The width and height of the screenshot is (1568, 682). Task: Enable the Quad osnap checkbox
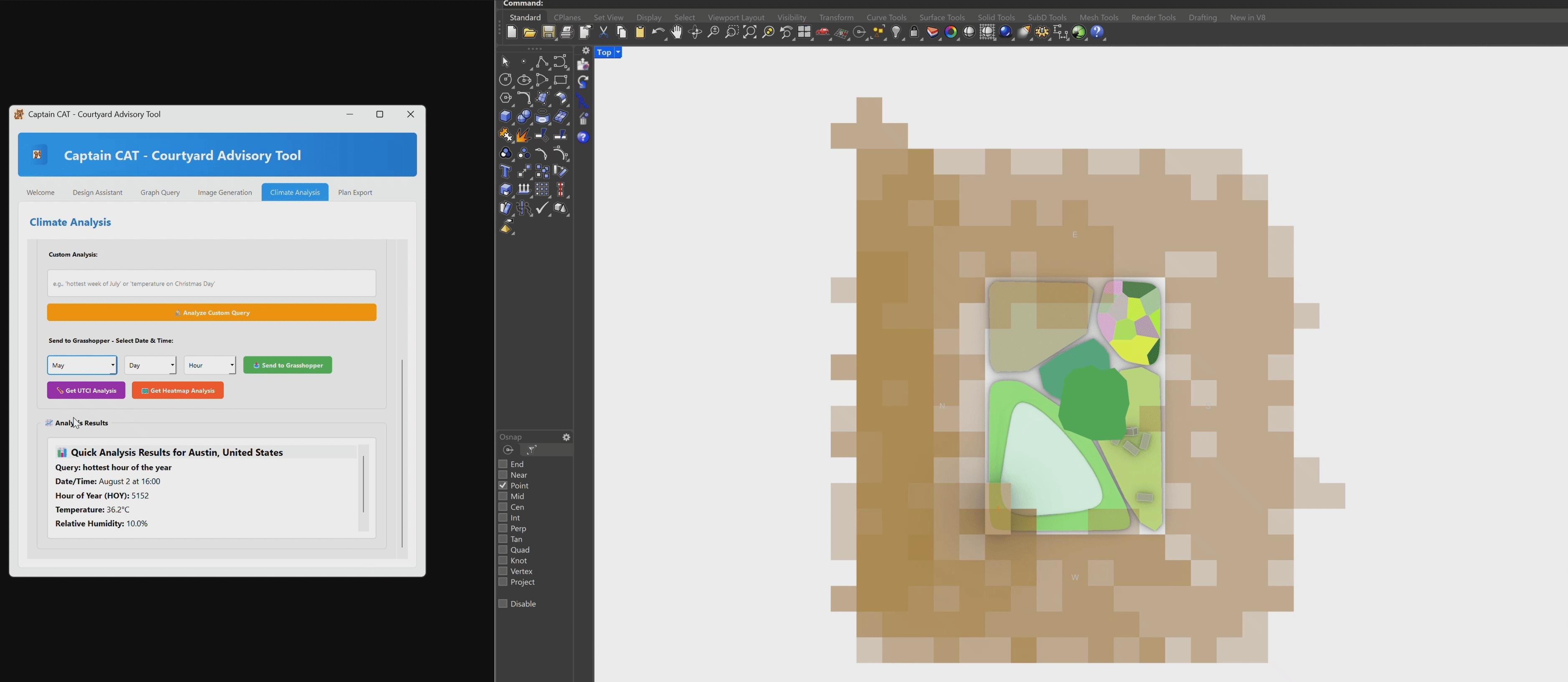coord(503,549)
